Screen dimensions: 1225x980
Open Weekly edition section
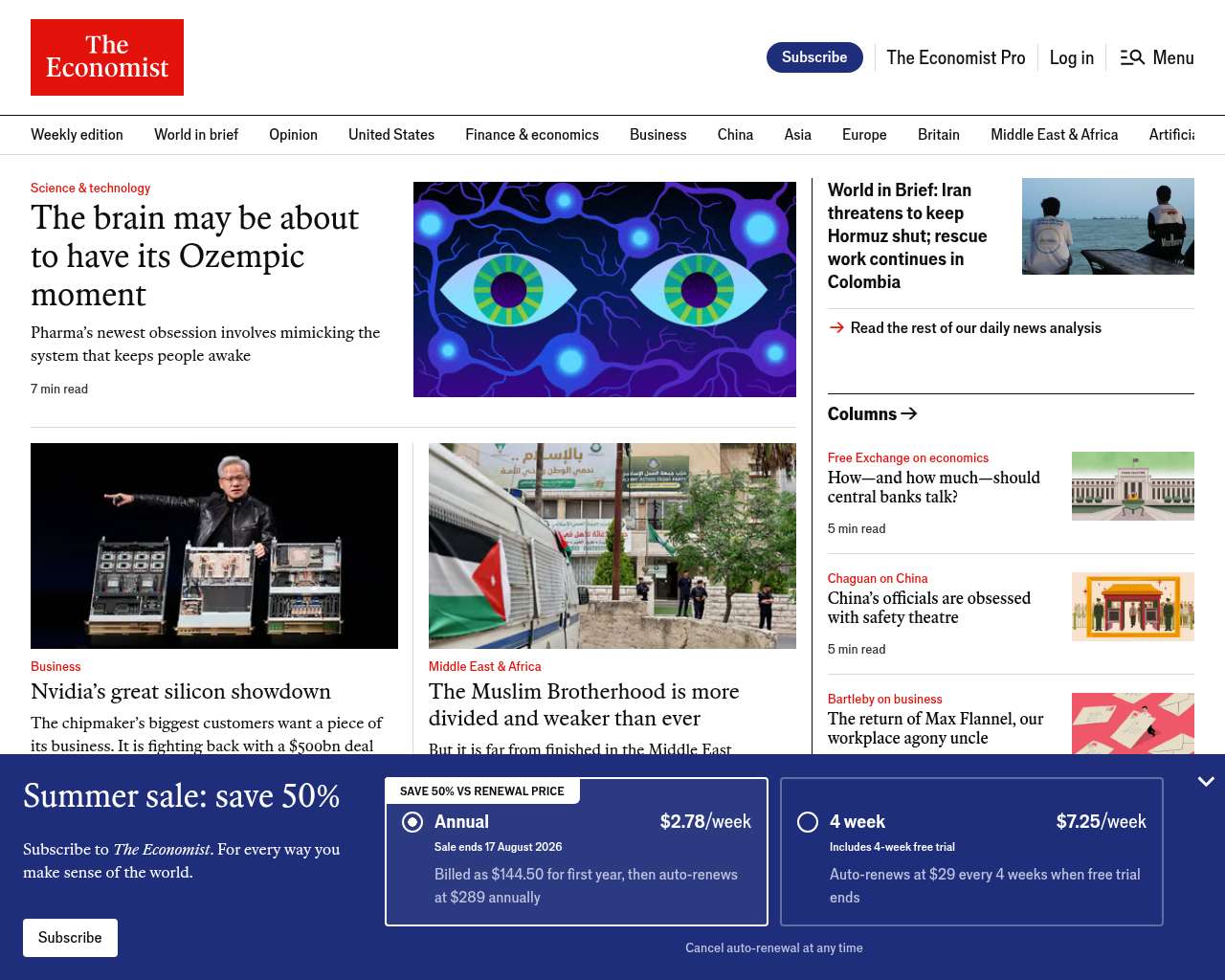[x=77, y=135]
